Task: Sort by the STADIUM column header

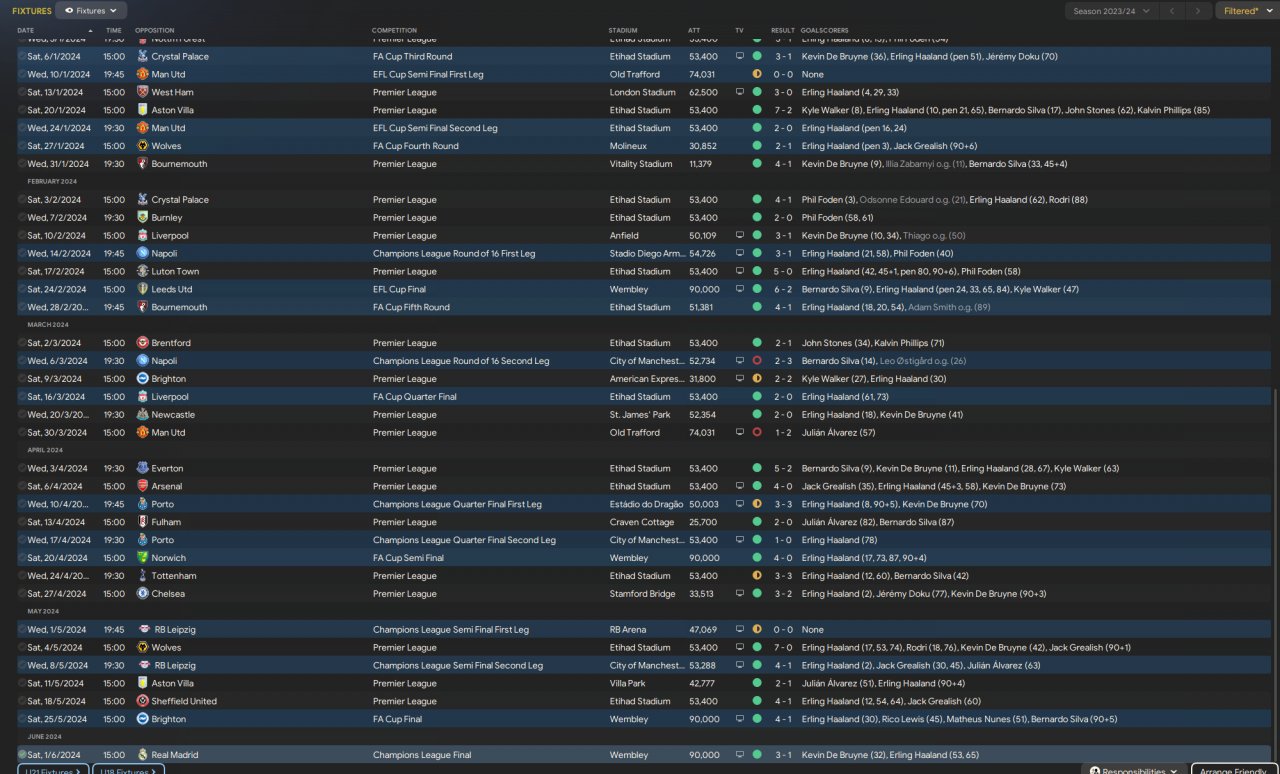Action: coord(623,31)
